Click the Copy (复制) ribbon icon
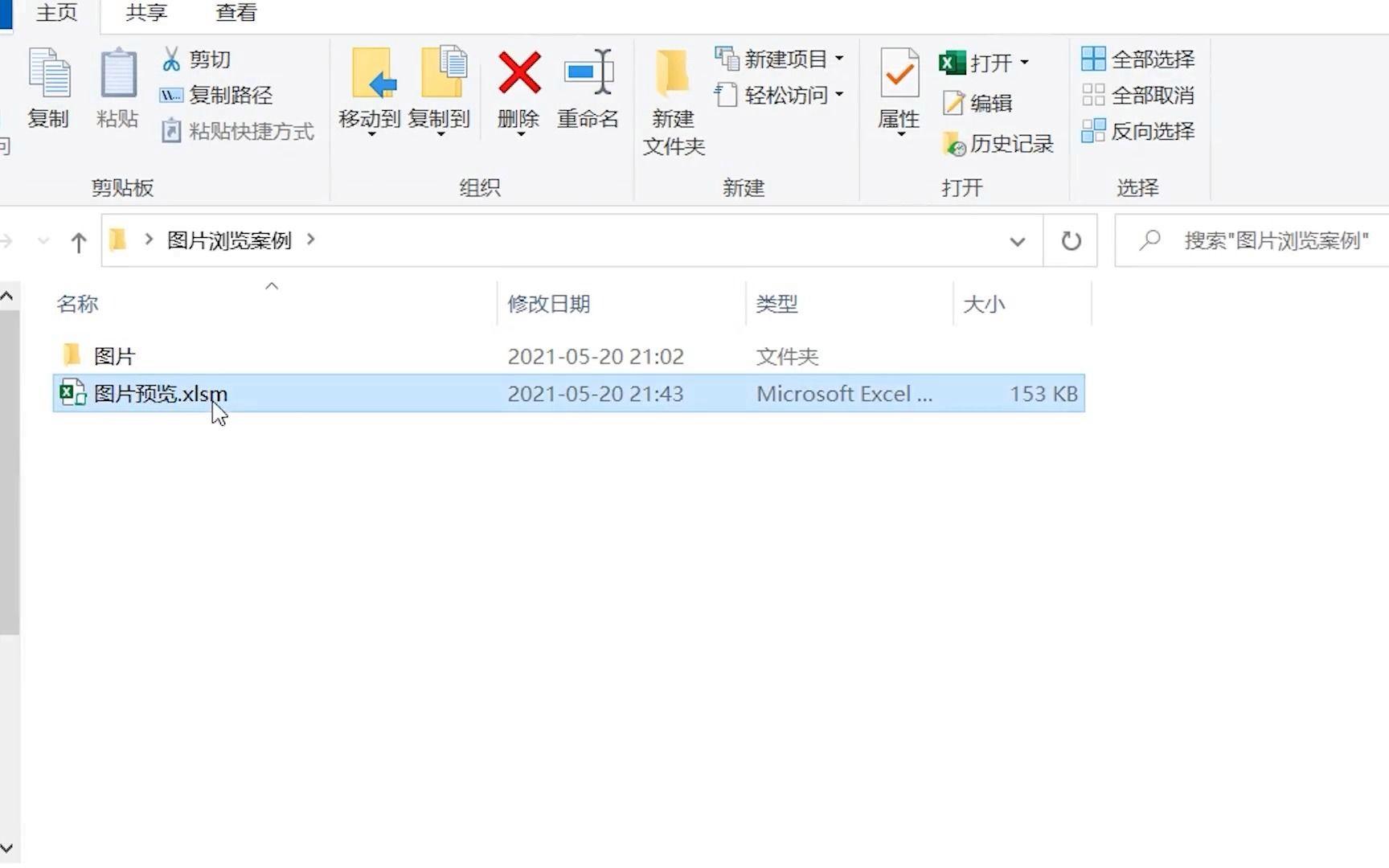This screenshot has width=1389, height=868. 49,74
